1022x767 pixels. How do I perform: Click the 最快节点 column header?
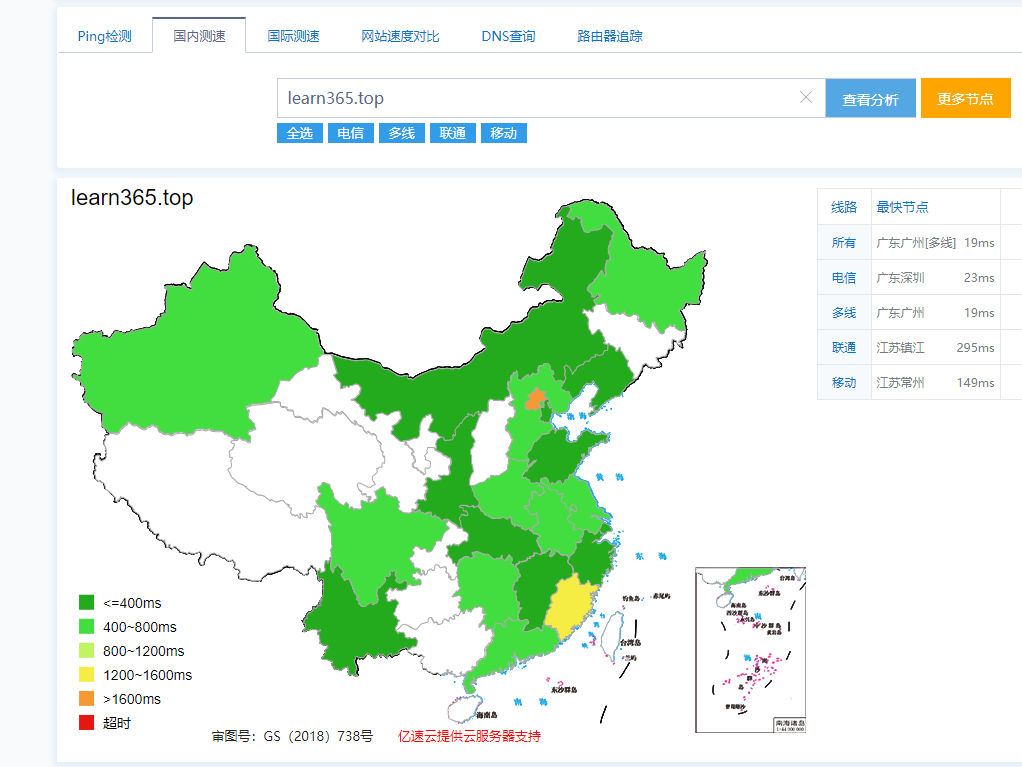(902, 207)
